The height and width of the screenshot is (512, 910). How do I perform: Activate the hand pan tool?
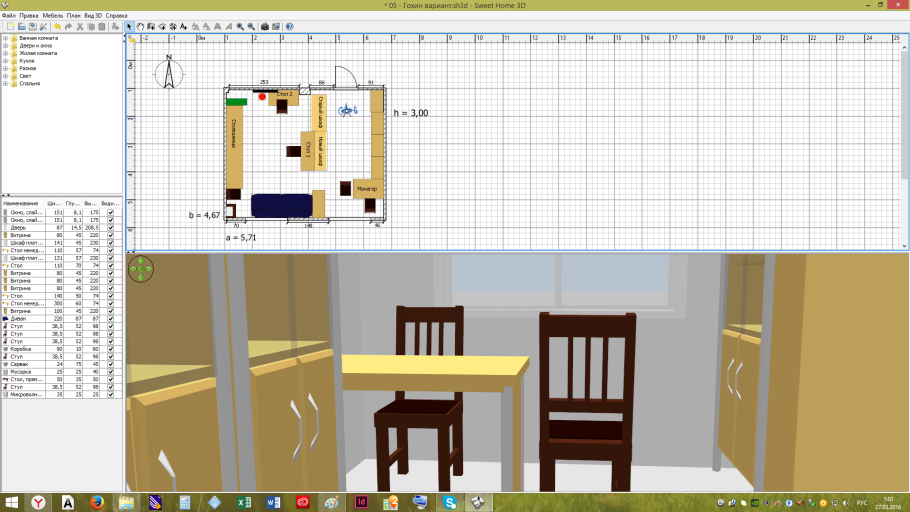tap(140, 26)
